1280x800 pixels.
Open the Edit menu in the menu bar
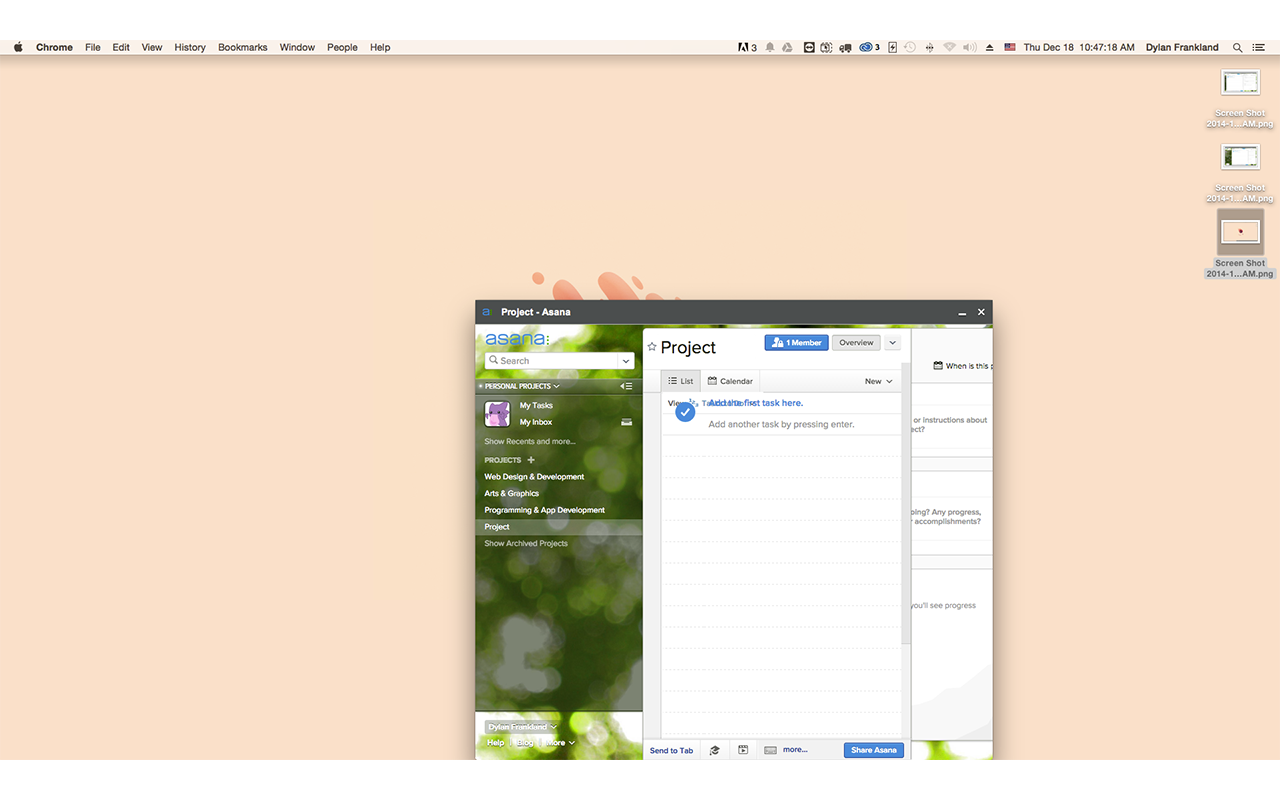tap(121, 47)
